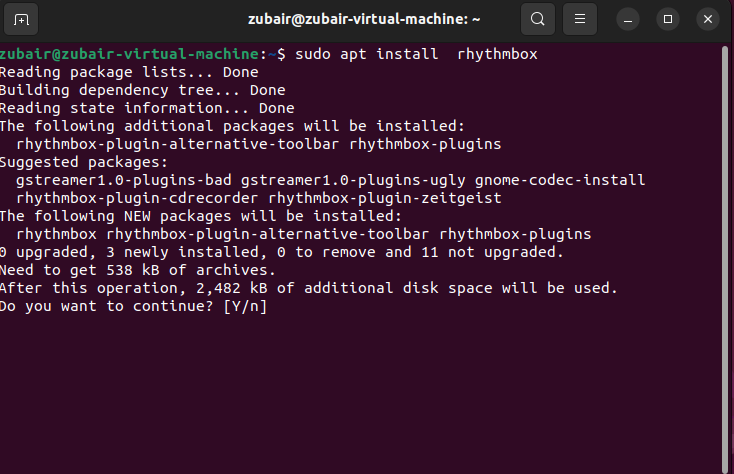The width and height of the screenshot is (734, 474).
Task: Select the 'Reading package lists... Done' line
Action: point(129,73)
